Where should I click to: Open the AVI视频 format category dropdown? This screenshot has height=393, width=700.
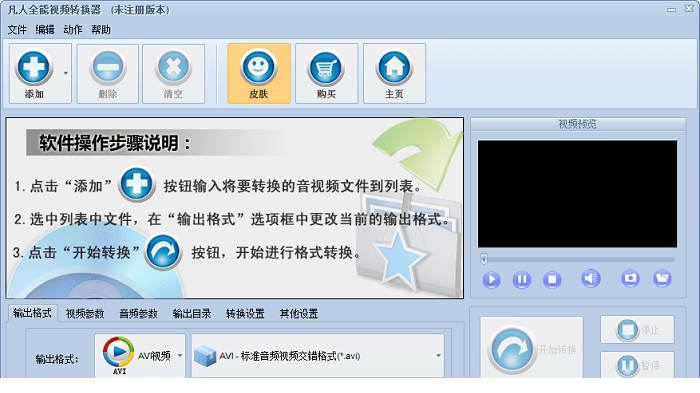coord(140,356)
